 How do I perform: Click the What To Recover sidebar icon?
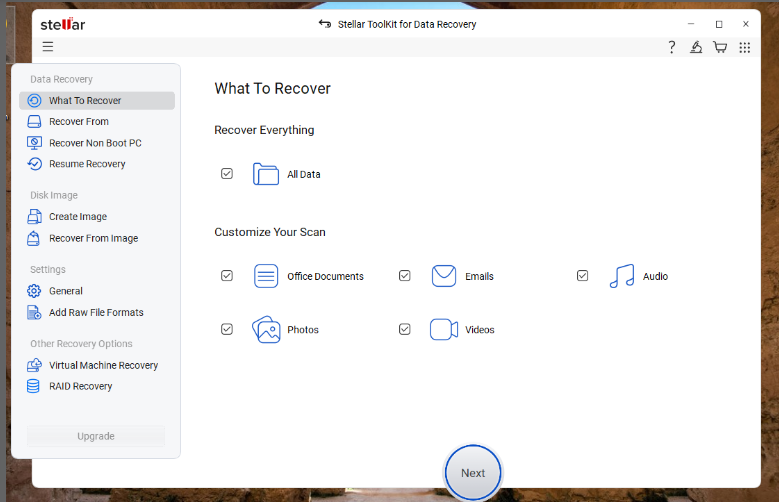34,100
